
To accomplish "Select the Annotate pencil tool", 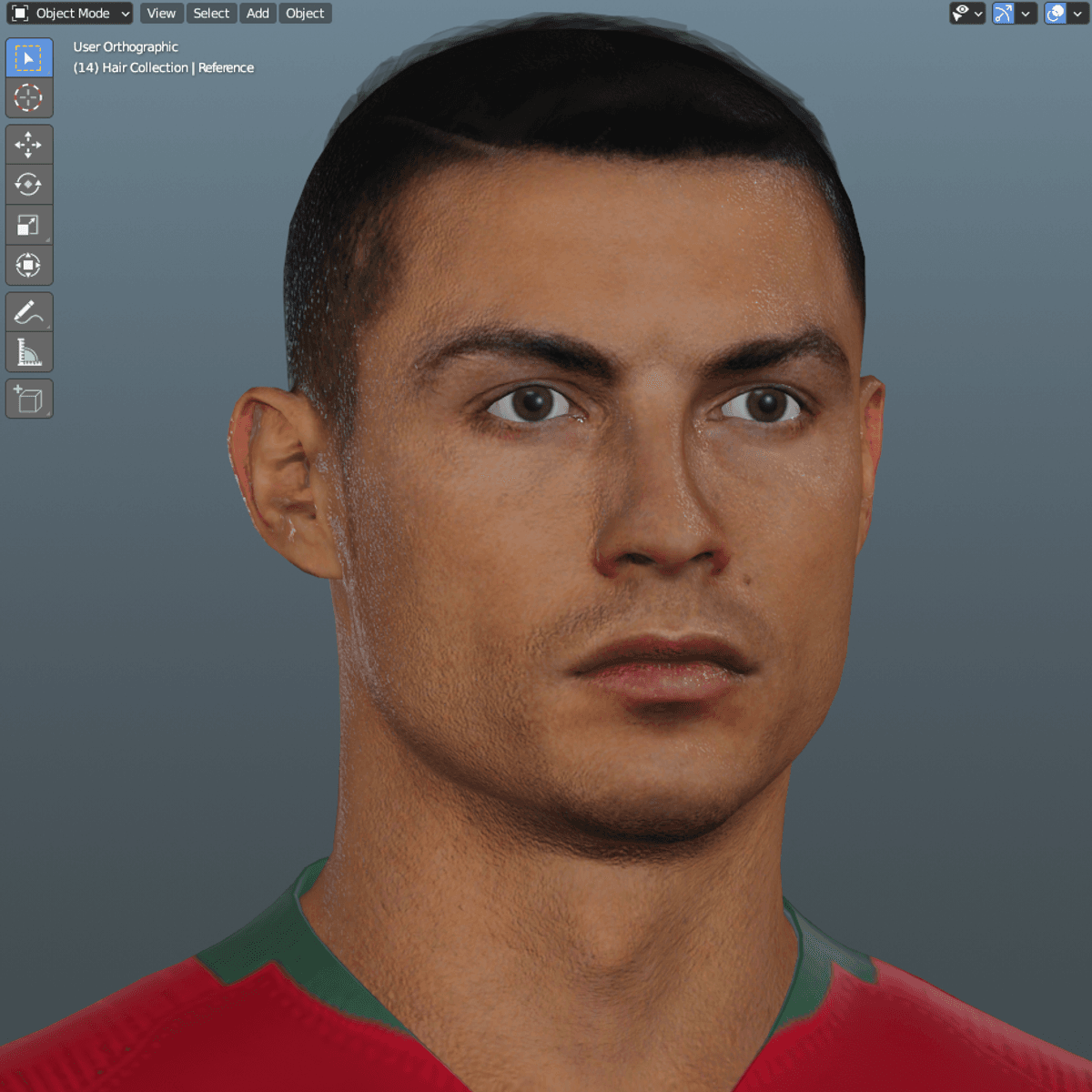I will point(29,312).
